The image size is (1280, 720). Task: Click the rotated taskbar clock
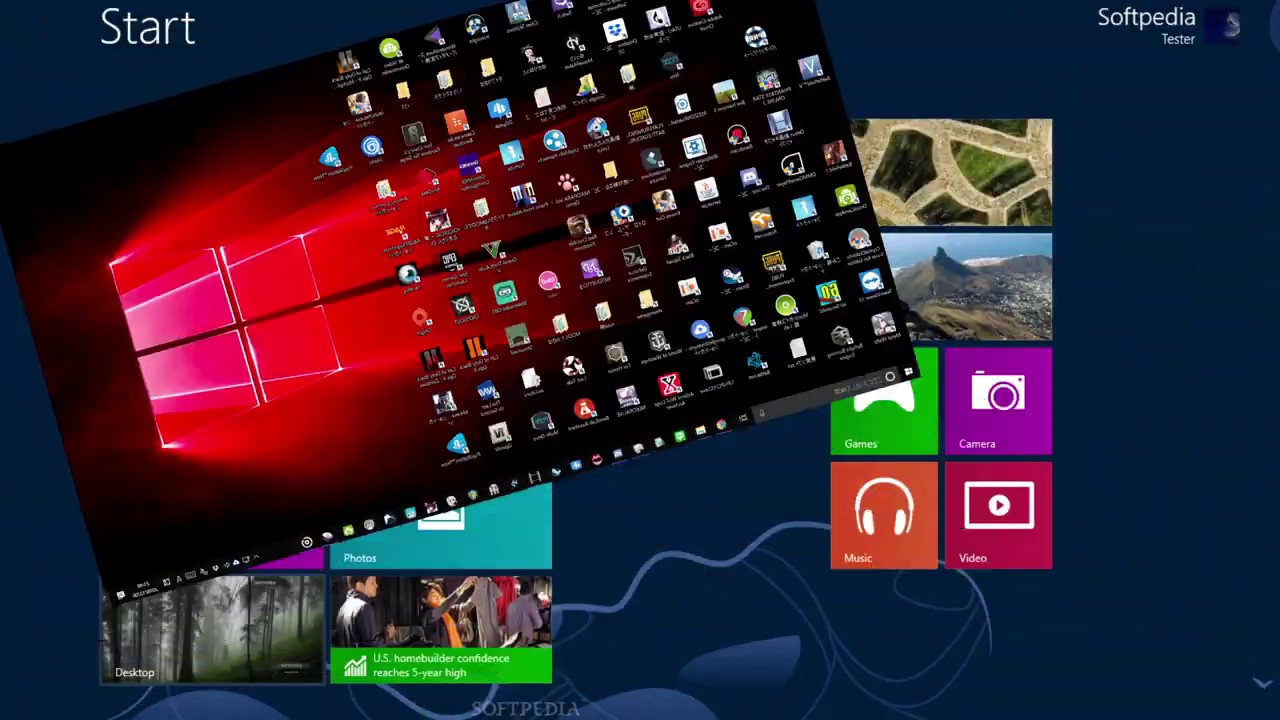(x=144, y=587)
